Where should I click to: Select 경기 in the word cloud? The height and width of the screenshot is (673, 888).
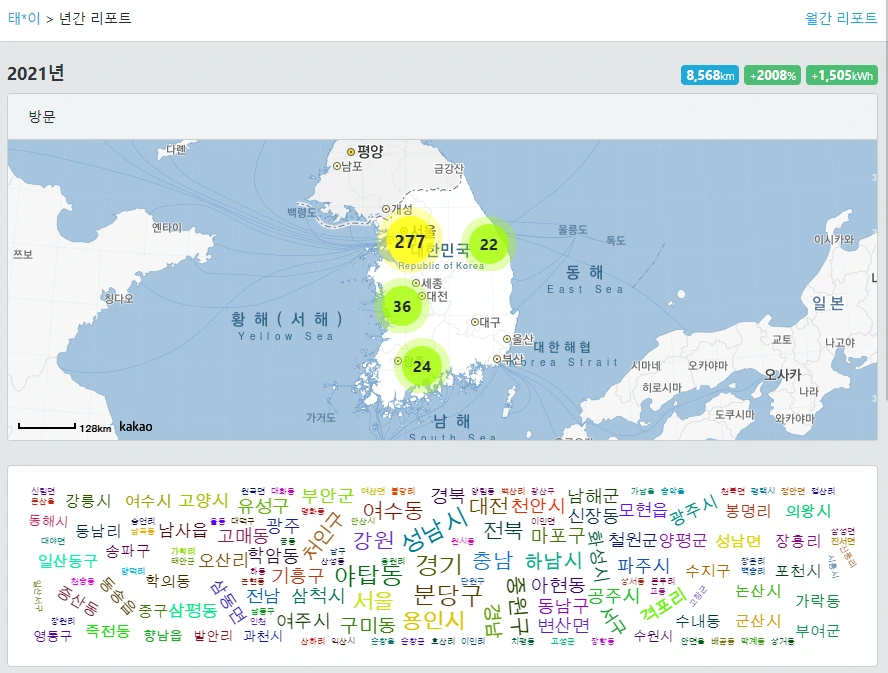[439, 564]
